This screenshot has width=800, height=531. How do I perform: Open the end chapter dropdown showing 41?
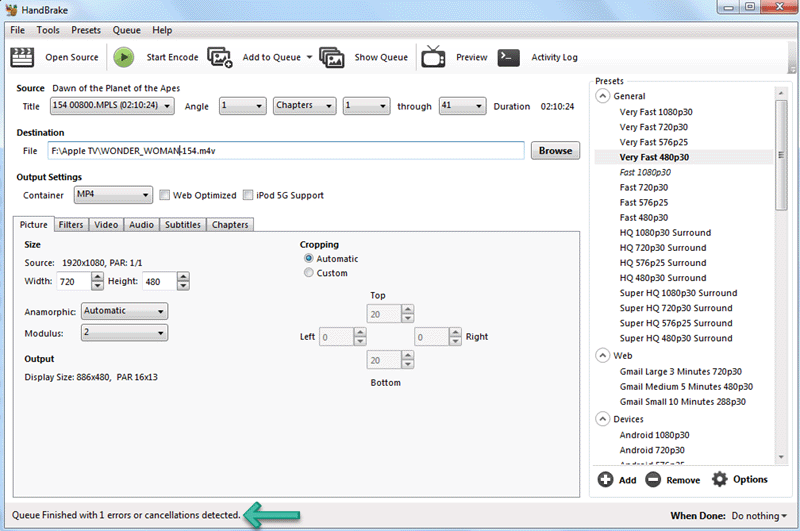pos(463,106)
